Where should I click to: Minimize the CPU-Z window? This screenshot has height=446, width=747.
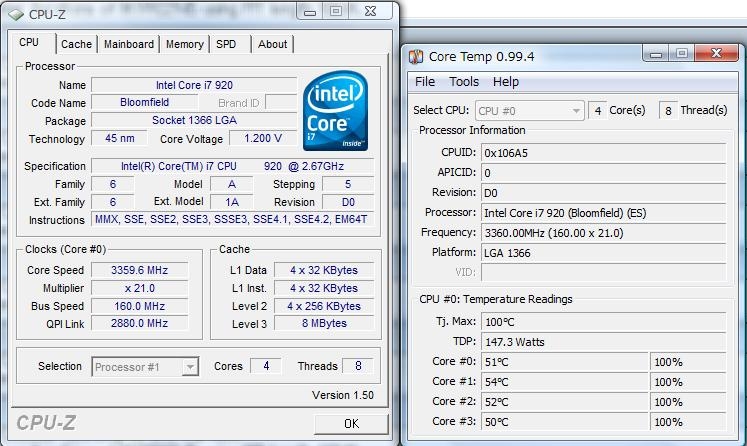310,11
